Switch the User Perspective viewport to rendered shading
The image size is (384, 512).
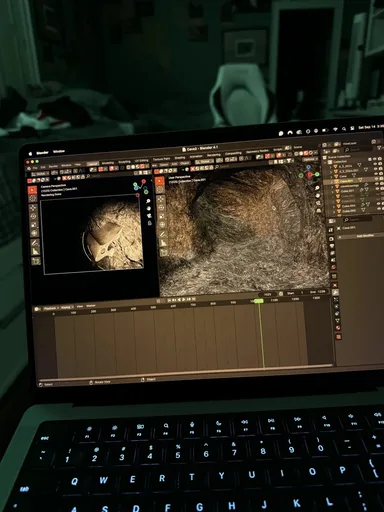click(x=310, y=153)
